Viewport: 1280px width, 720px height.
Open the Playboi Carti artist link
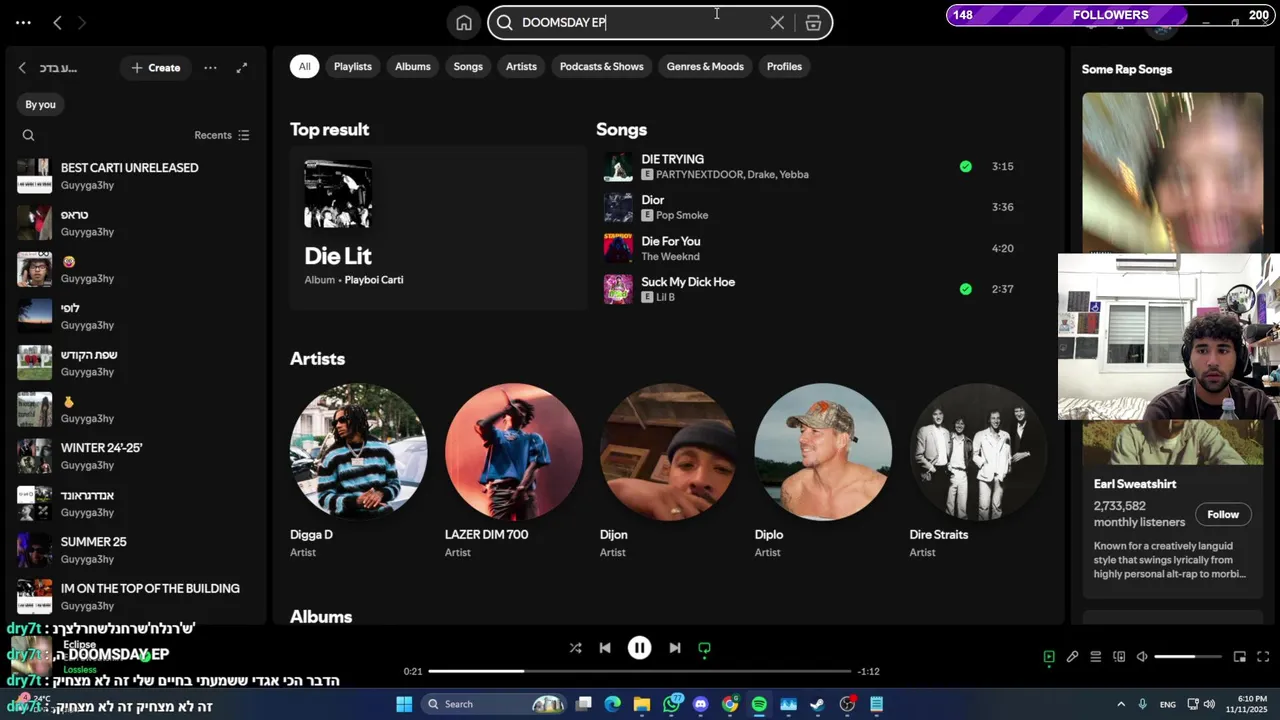(x=374, y=280)
